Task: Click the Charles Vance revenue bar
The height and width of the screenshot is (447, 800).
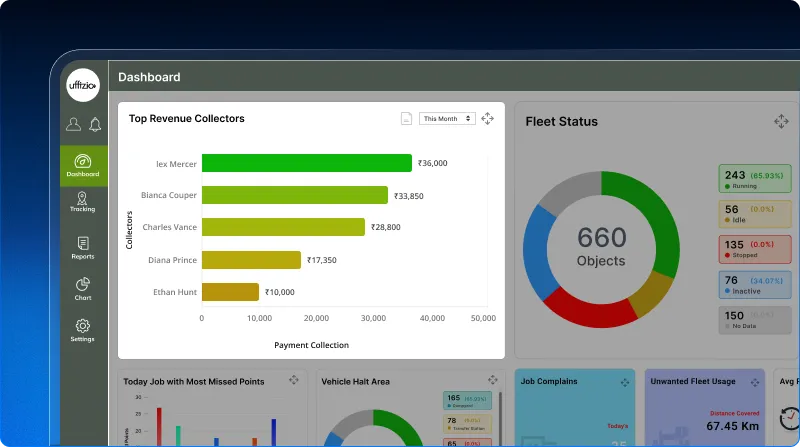Action: (283, 227)
